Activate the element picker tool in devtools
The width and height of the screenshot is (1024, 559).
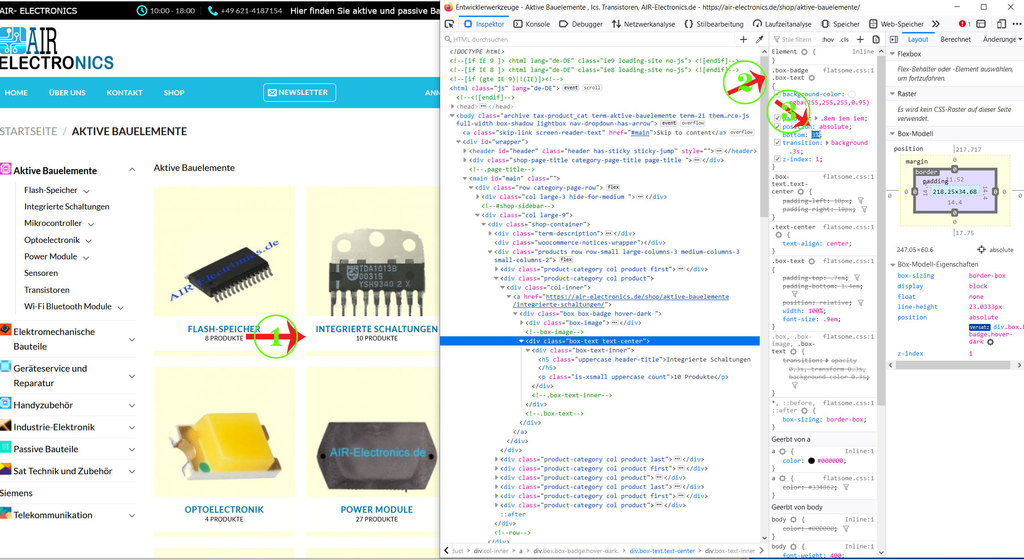449,24
